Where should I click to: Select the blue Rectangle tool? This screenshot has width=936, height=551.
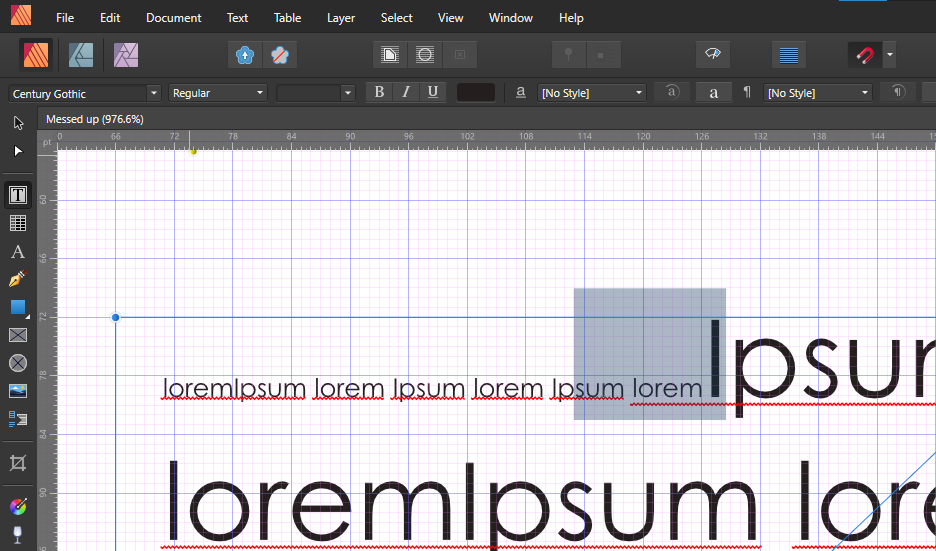18,308
